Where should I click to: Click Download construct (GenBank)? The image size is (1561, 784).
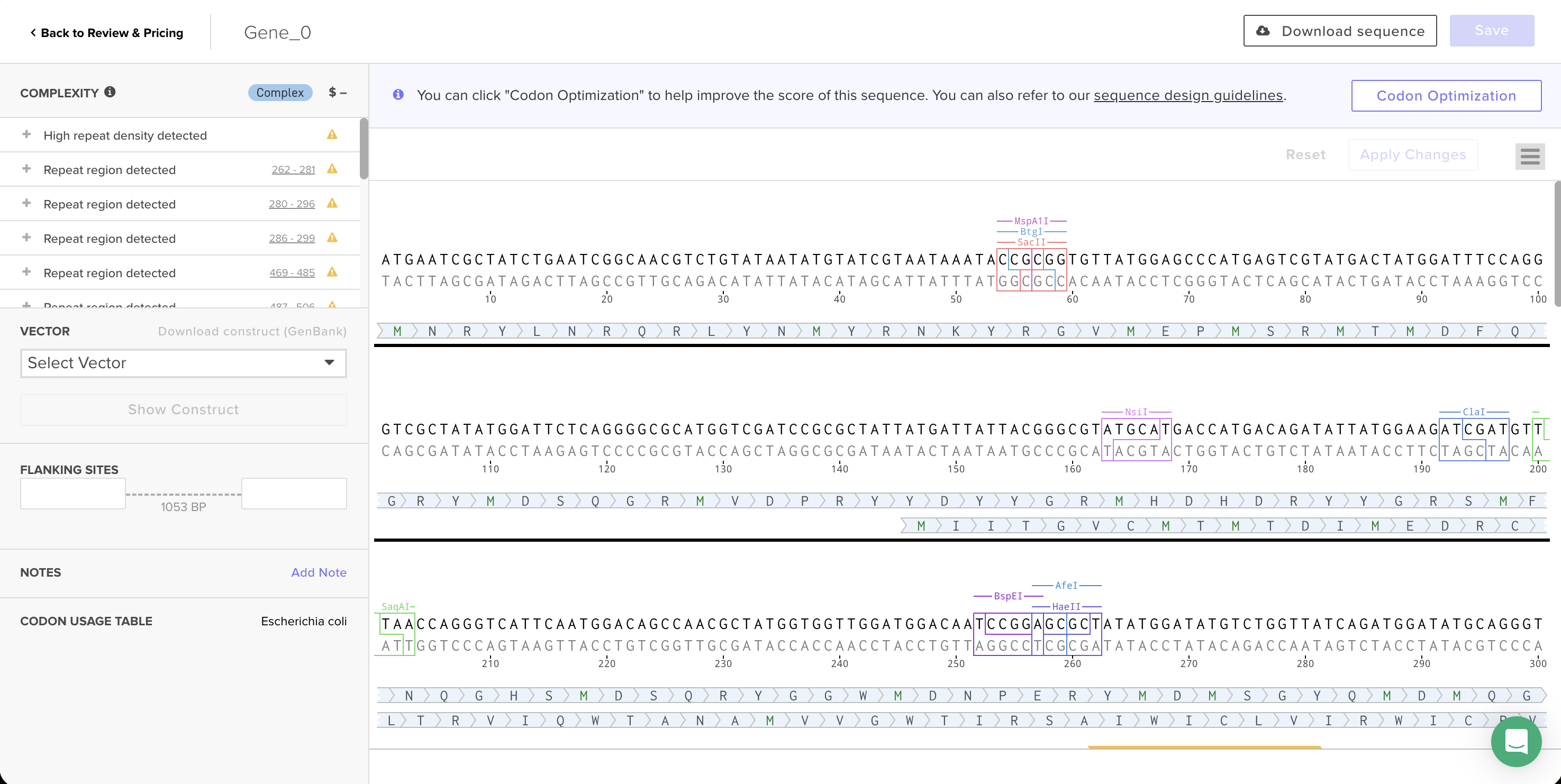click(x=252, y=331)
